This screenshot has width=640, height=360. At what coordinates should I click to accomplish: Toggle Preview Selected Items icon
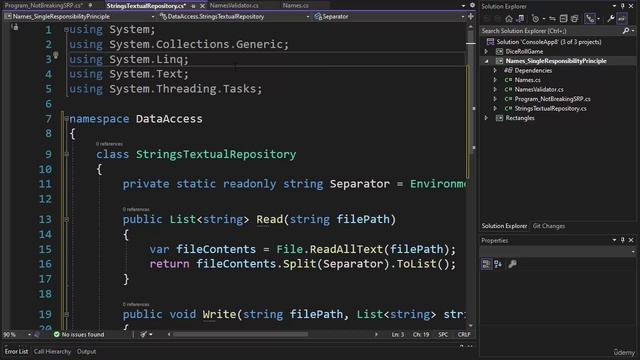tap(622, 18)
